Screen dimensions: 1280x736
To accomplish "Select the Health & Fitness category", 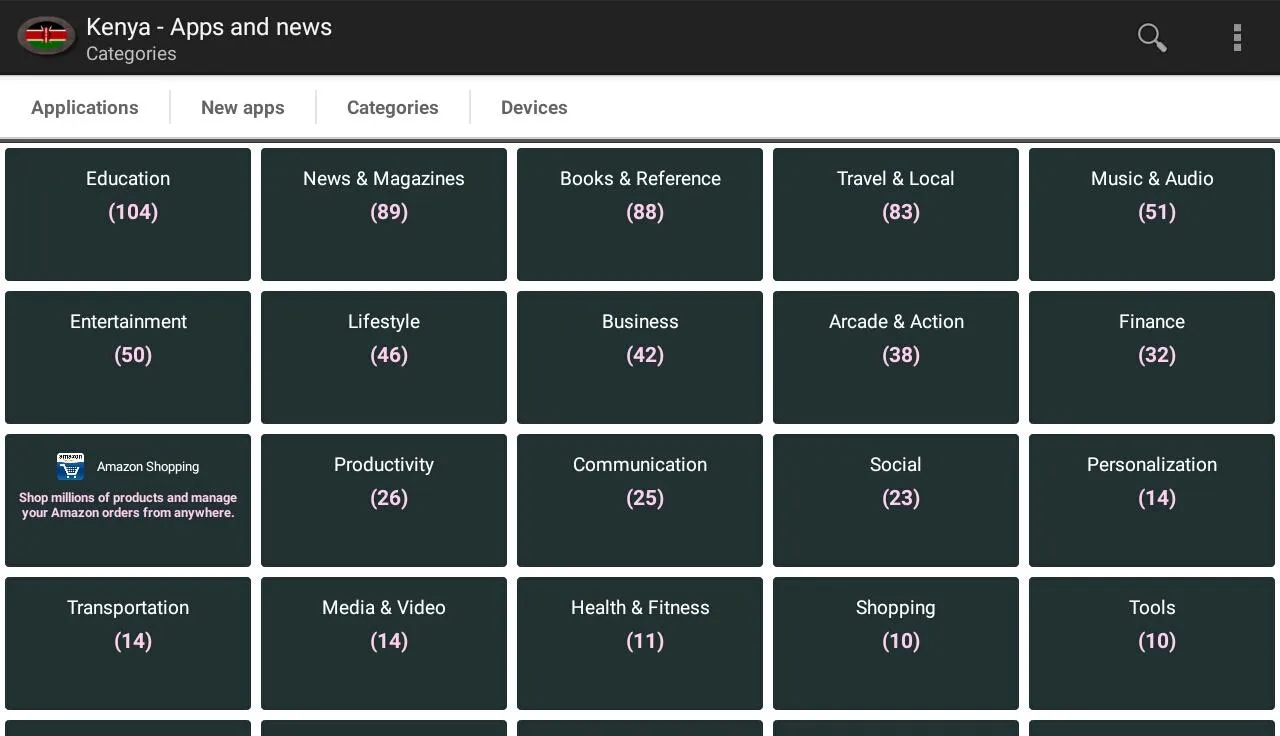I will [x=640, y=643].
